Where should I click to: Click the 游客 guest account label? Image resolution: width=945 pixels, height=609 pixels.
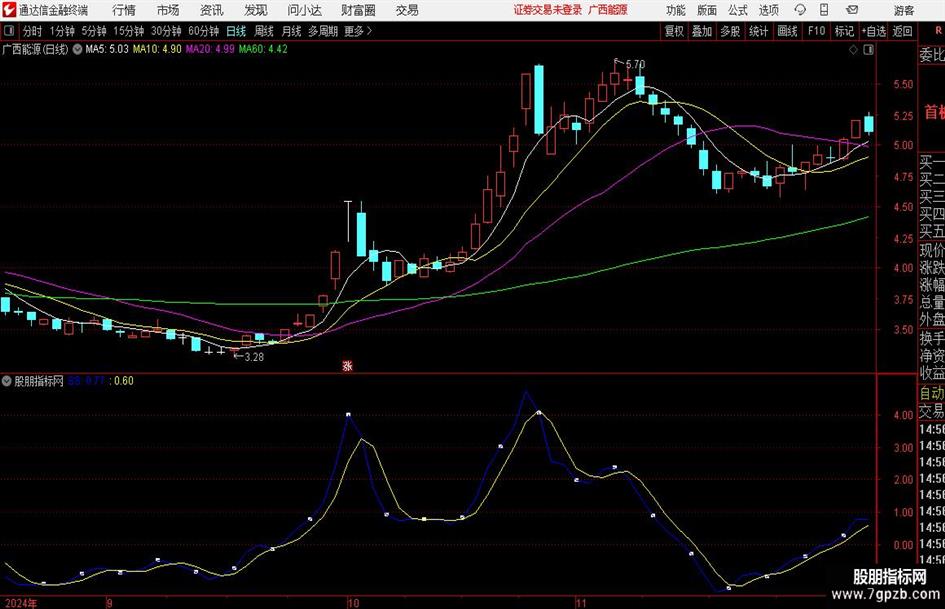[x=903, y=10]
